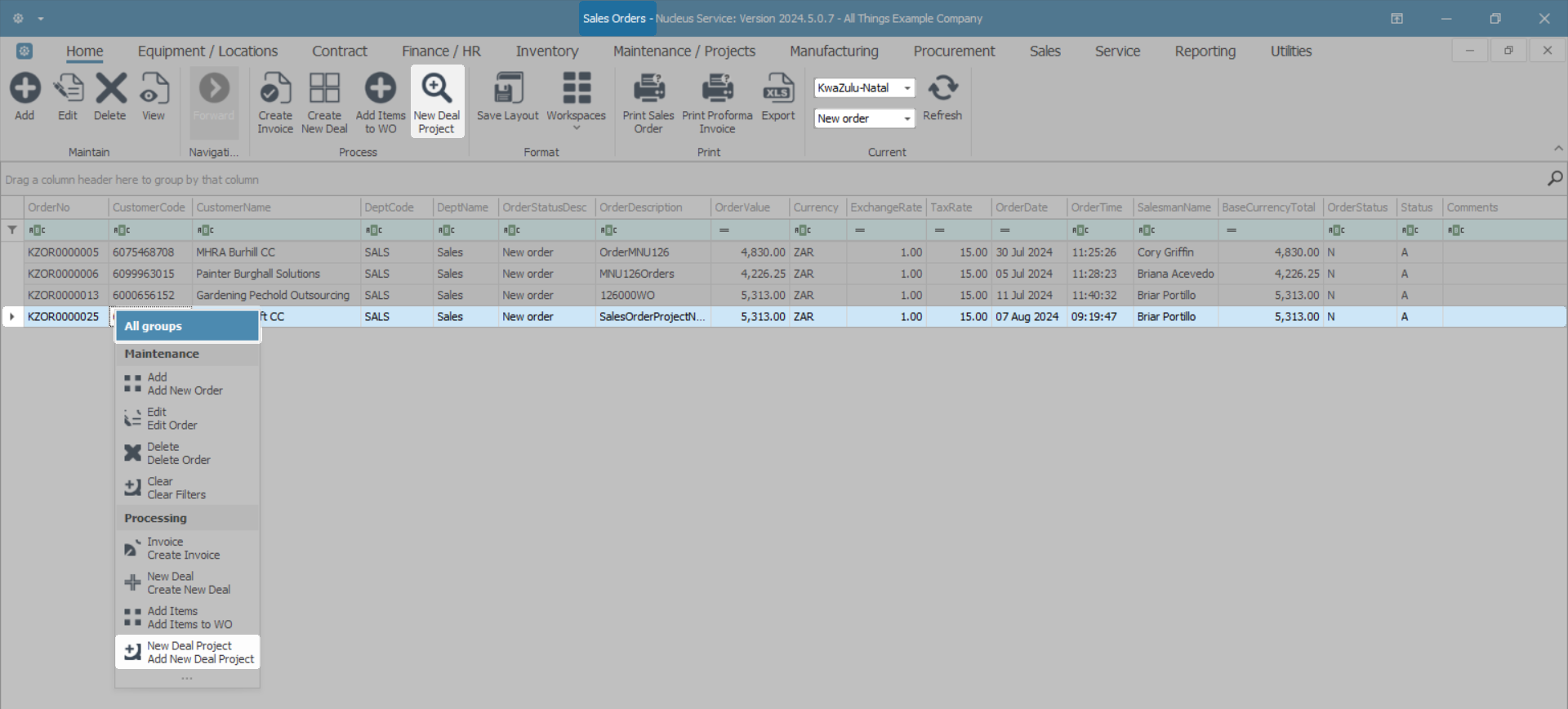Image resolution: width=1568 pixels, height=709 pixels.
Task: Click the filter funnel icon in grid
Action: click(x=12, y=230)
